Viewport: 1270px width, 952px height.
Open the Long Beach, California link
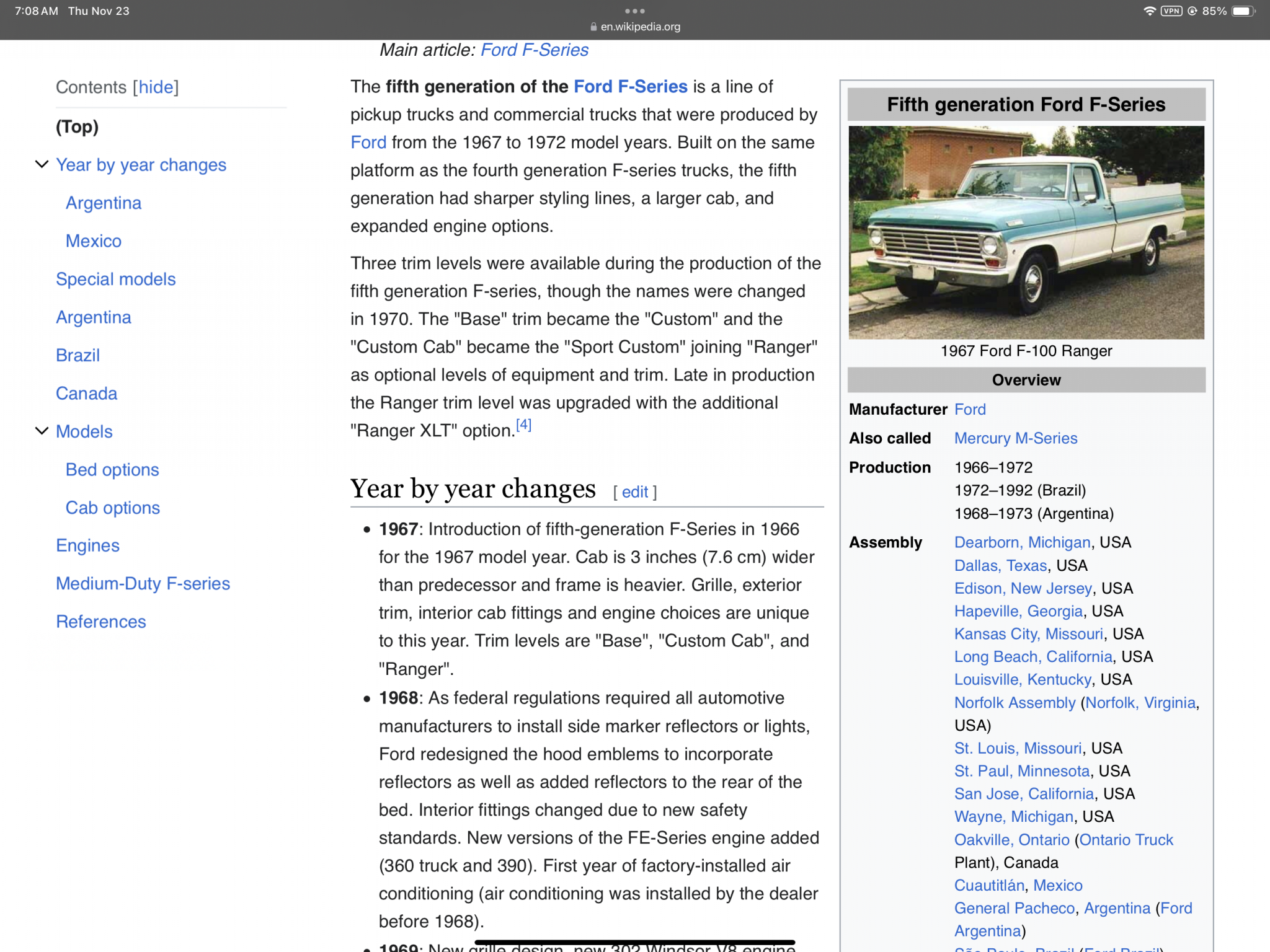click(x=1033, y=656)
